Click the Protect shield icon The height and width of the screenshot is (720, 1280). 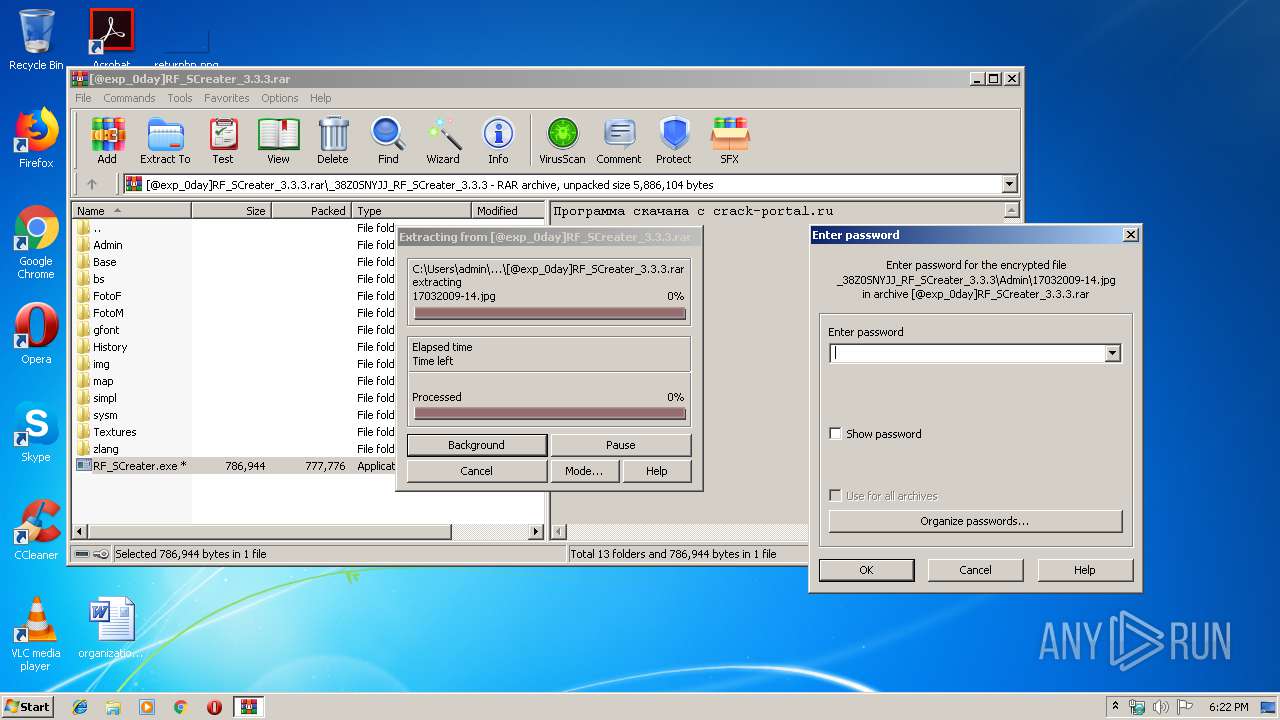[674, 141]
